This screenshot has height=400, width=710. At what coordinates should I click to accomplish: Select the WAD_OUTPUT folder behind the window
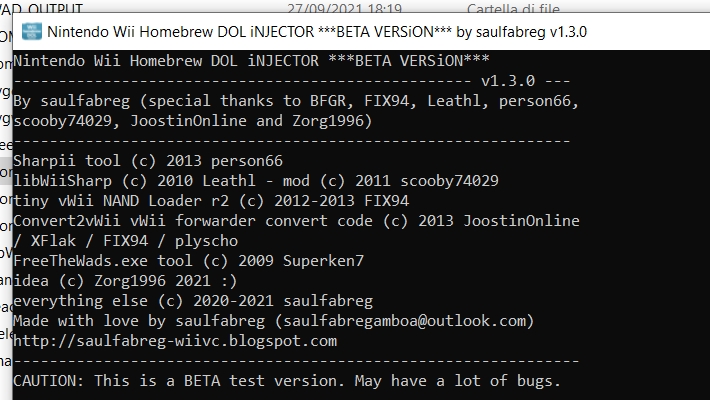[x=42, y=6]
